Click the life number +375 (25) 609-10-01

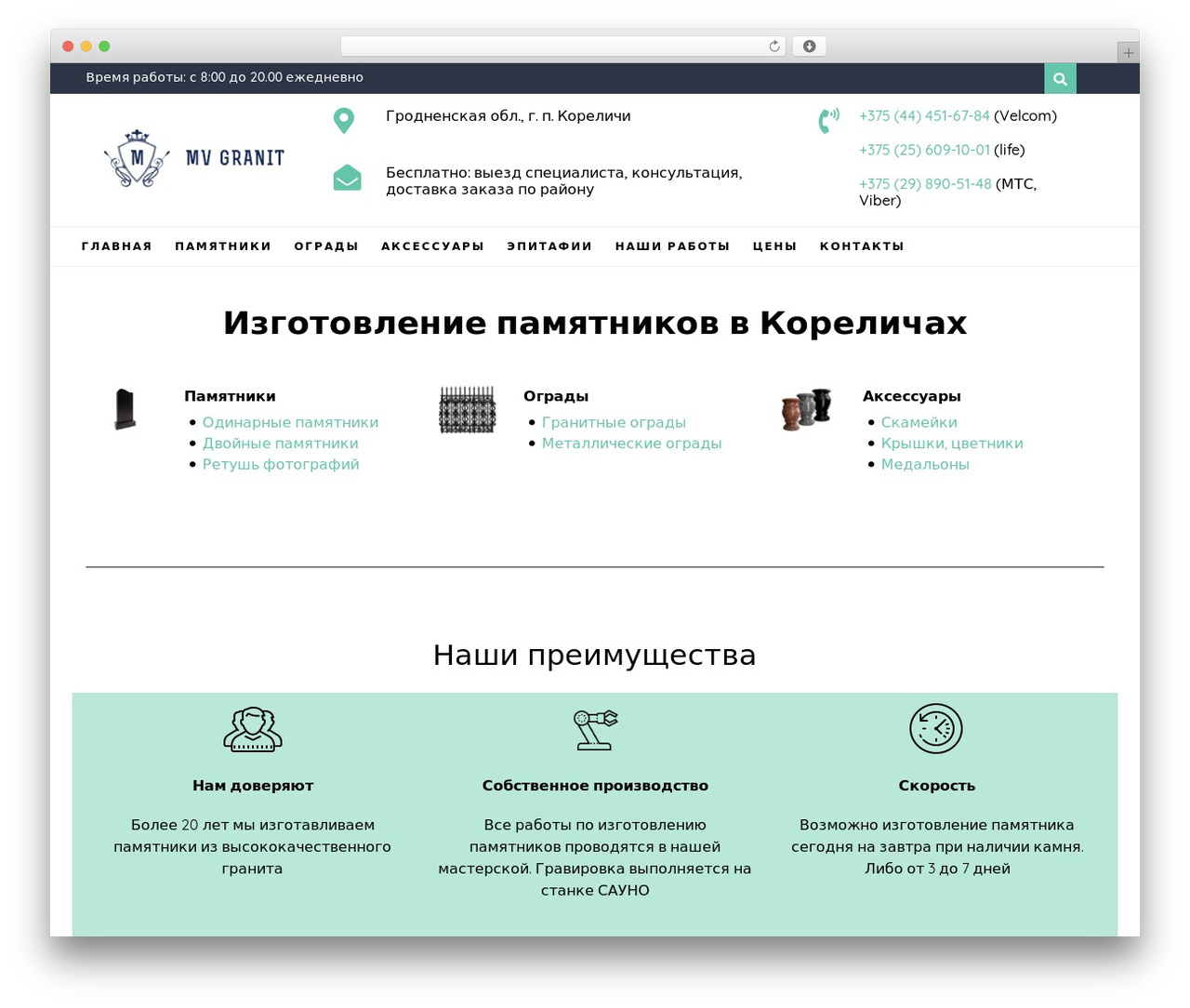pyautogui.click(x=924, y=150)
